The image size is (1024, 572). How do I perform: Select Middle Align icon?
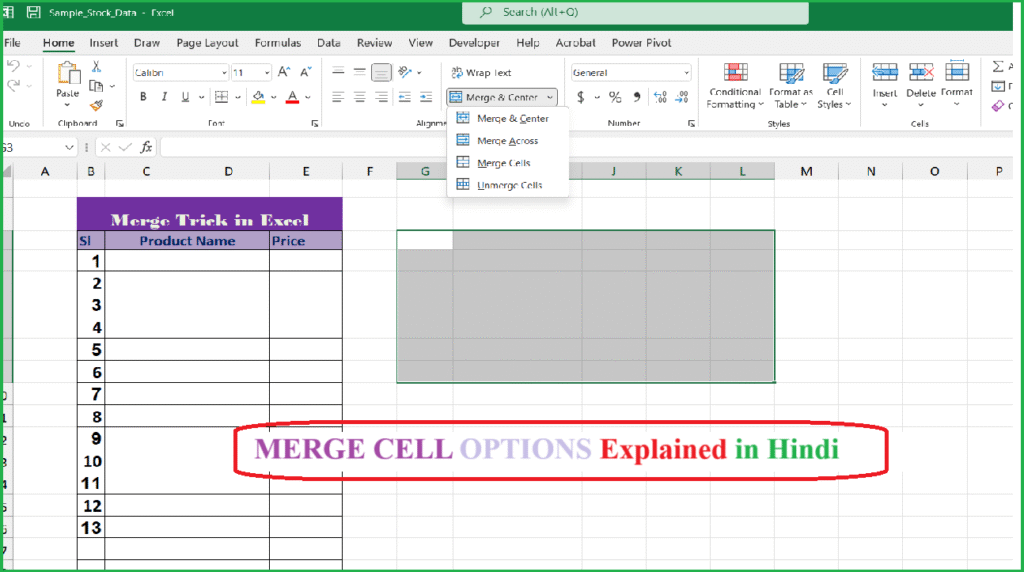tap(359, 72)
